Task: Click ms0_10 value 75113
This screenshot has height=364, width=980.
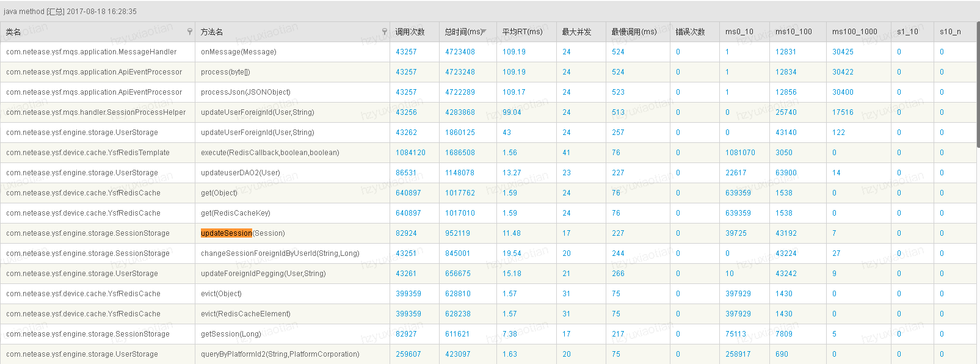Action: pyautogui.click(x=736, y=334)
